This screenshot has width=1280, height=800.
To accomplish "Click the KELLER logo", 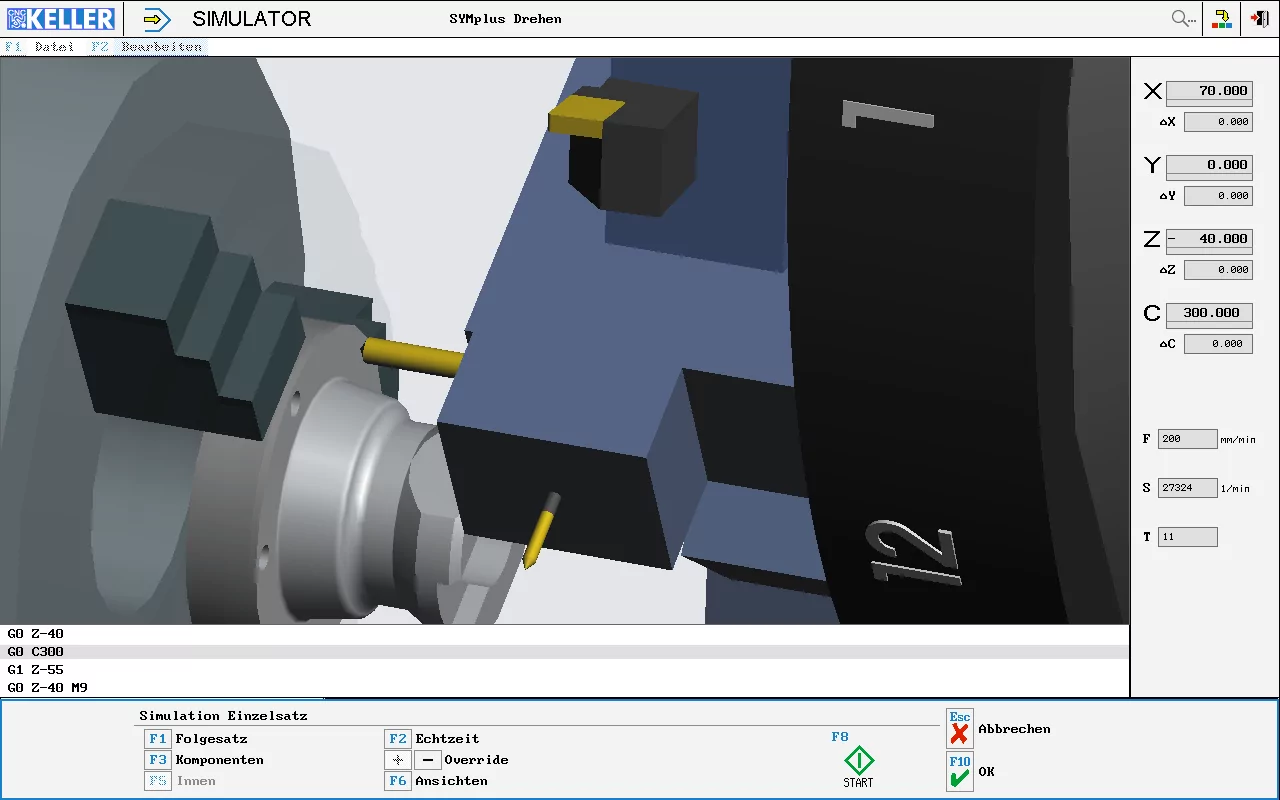I will tap(61, 19).
